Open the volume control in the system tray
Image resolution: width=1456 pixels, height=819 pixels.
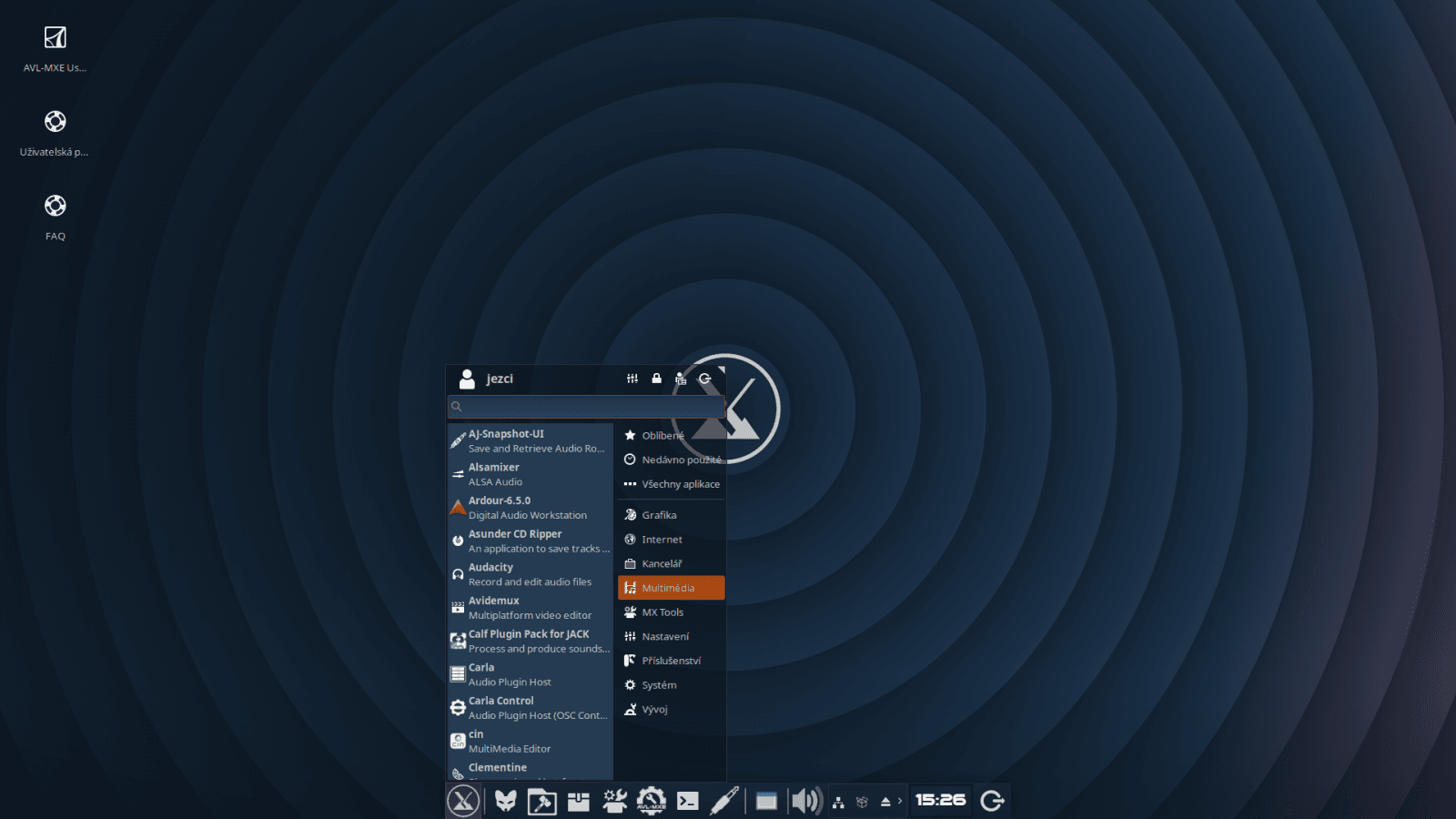(x=804, y=801)
